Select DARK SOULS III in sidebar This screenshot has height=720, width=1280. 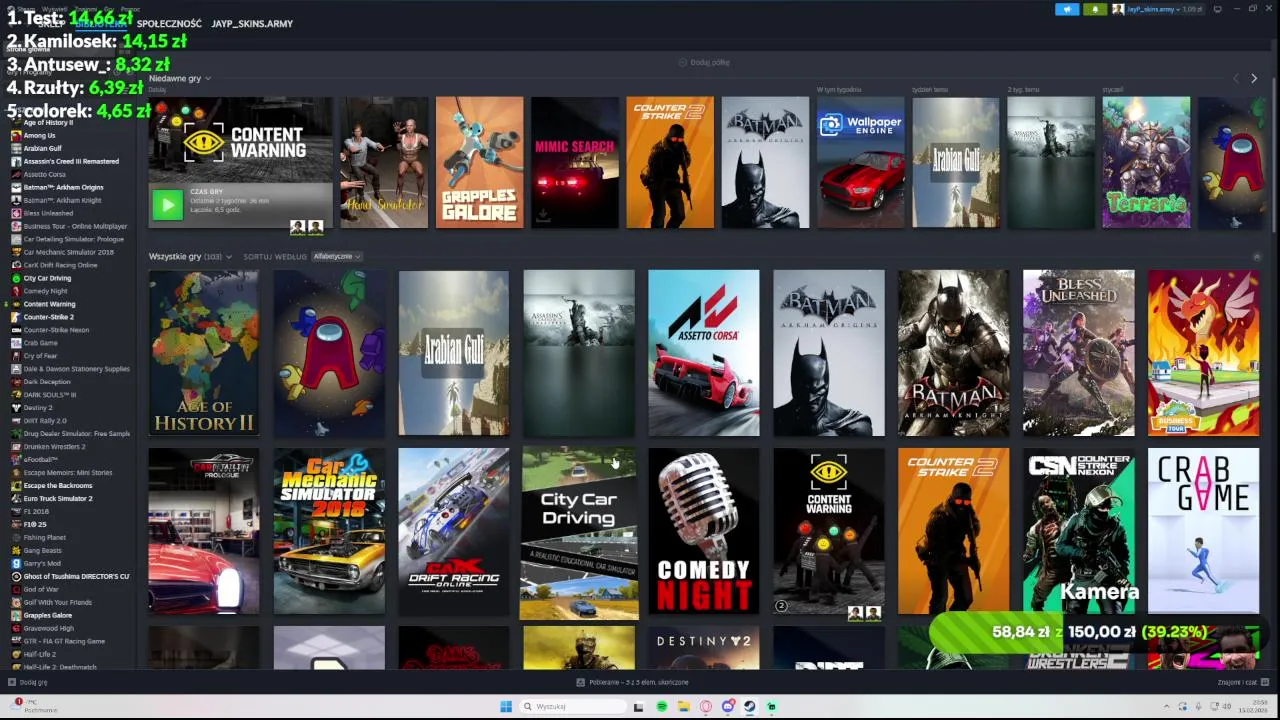pos(49,395)
